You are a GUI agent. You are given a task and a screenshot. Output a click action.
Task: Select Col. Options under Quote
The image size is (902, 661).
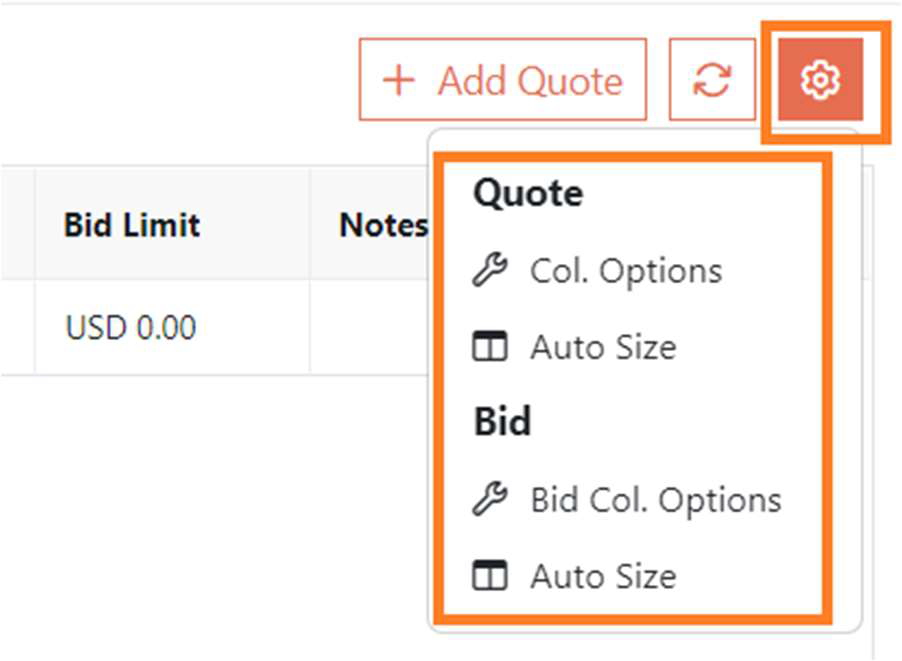(x=626, y=271)
